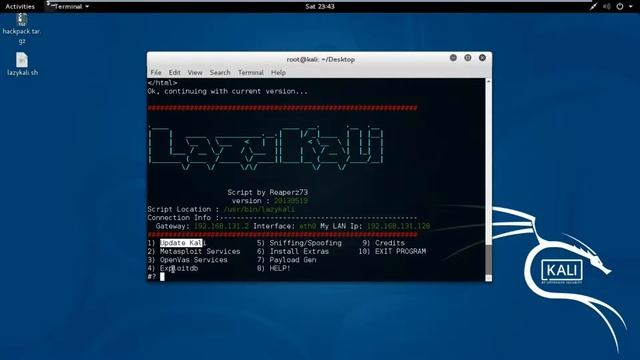This screenshot has width=640, height=360.
Task: Click Activities in the top bar
Action: pyautogui.click(x=20, y=7)
